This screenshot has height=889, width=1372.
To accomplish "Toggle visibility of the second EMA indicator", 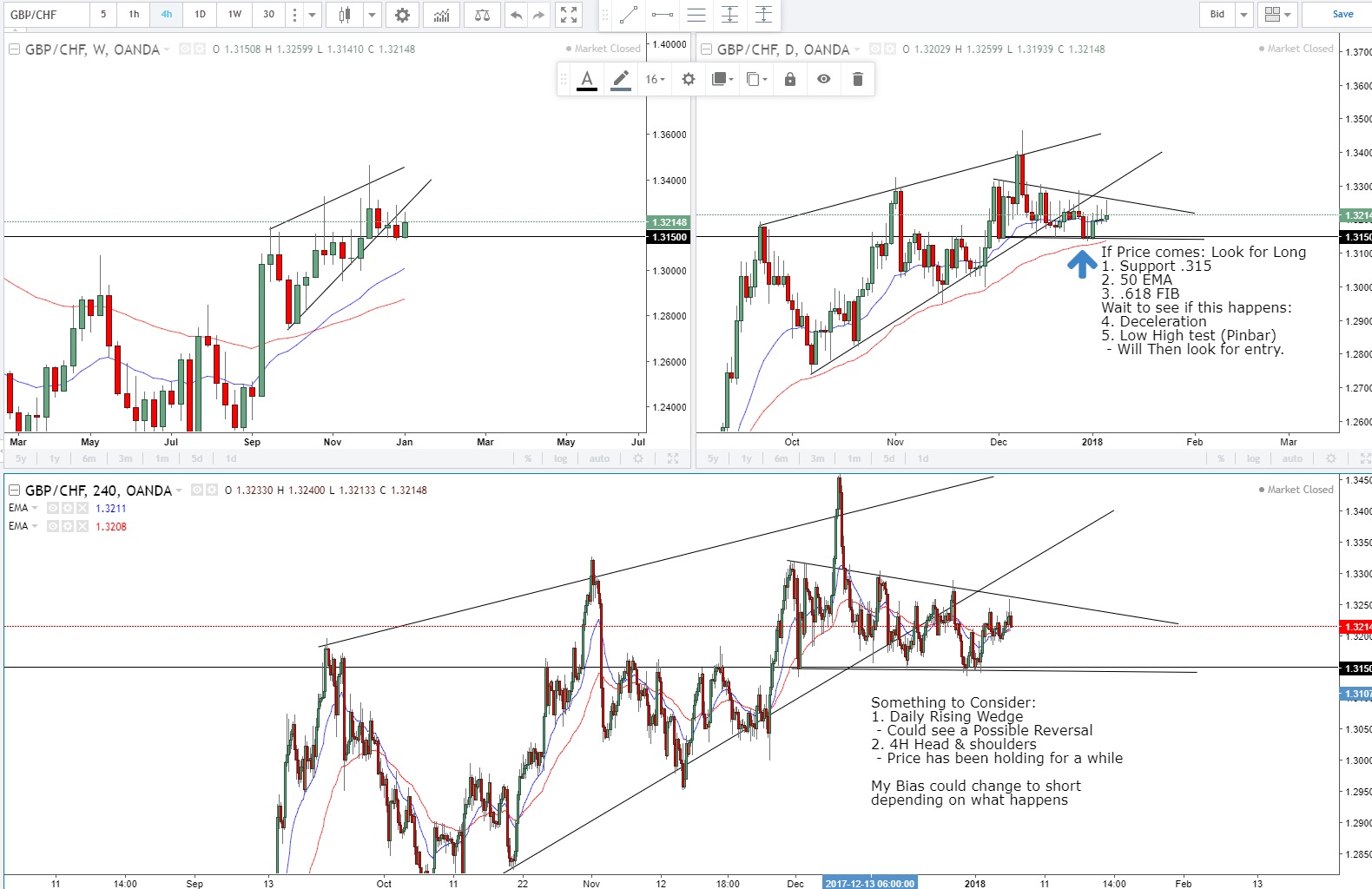I will click(x=53, y=526).
